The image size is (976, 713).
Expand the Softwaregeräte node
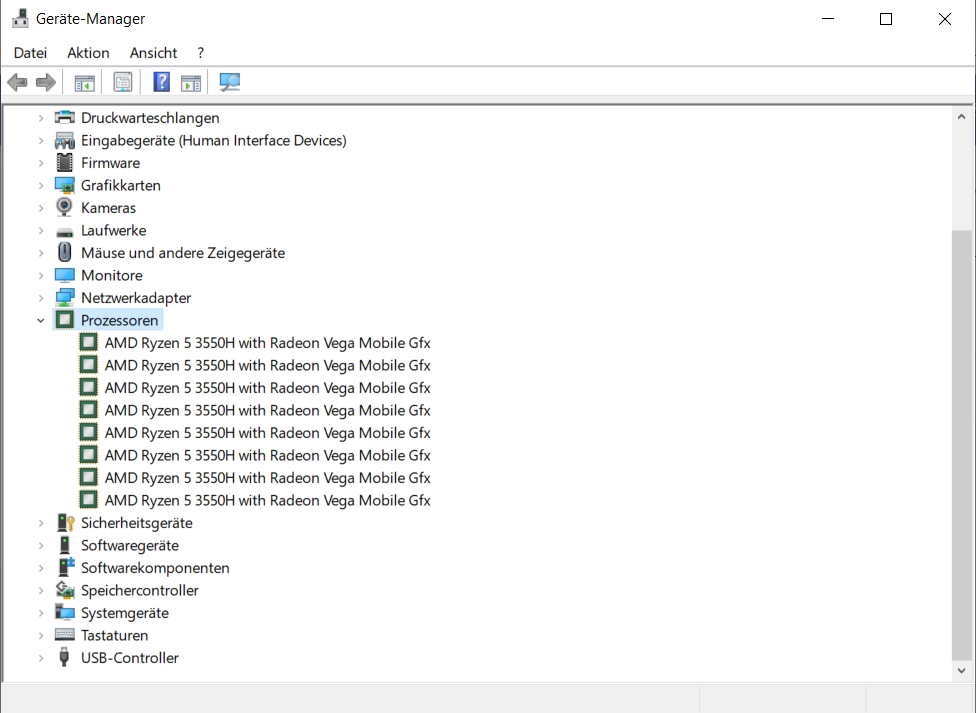[x=40, y=545]
